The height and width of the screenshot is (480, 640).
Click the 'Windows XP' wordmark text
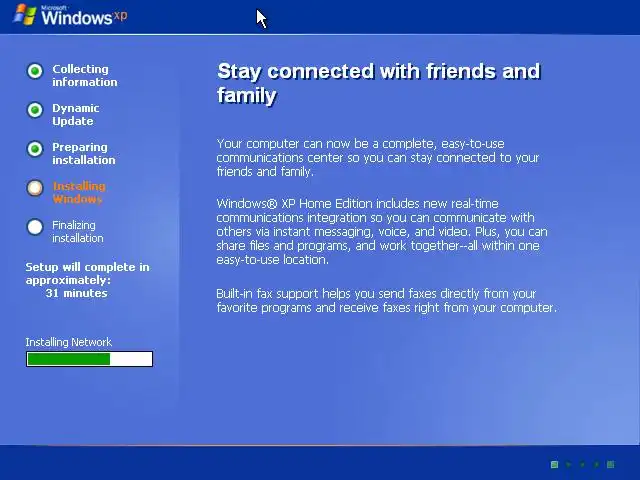click(x=84, y=17)
